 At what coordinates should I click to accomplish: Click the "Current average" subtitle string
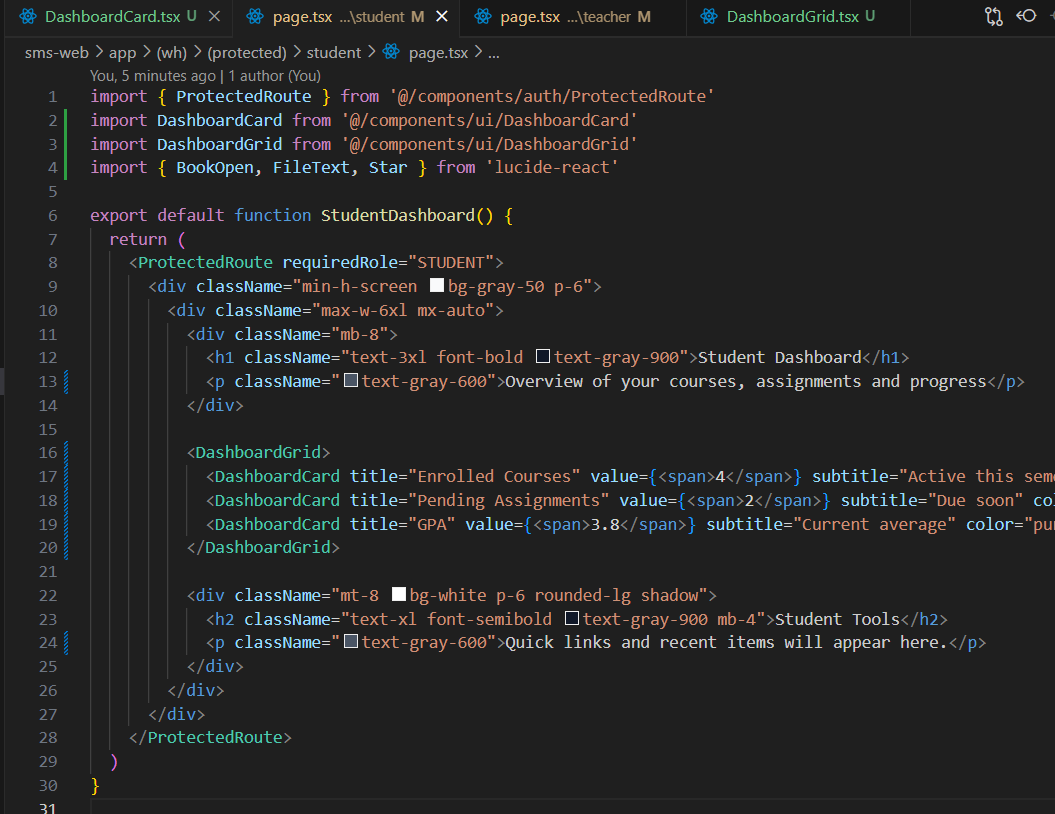[x=874, y=524]
